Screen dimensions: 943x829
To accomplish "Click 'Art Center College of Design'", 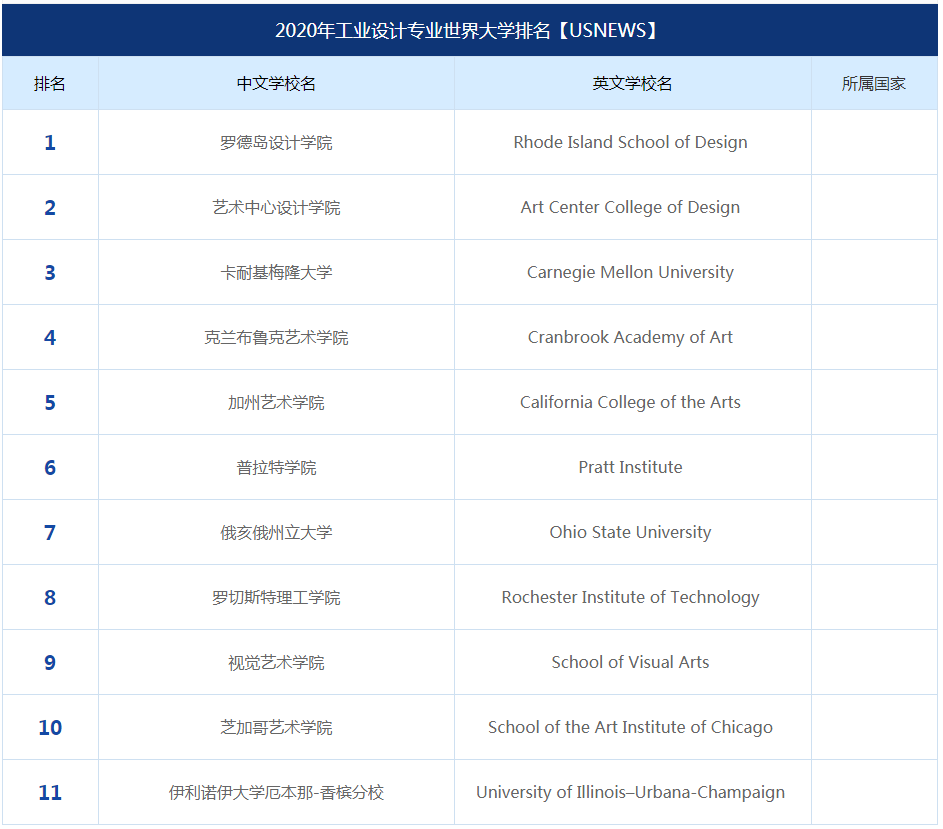I will tap(630, 208).
